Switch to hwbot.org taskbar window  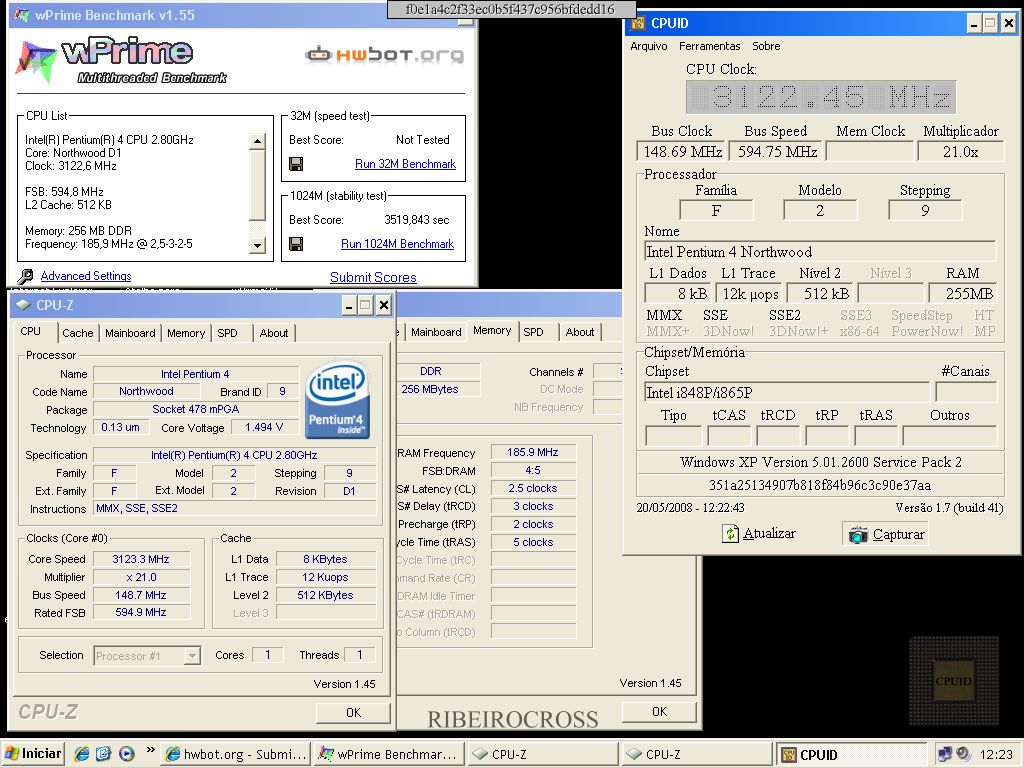tap(235, 754)
